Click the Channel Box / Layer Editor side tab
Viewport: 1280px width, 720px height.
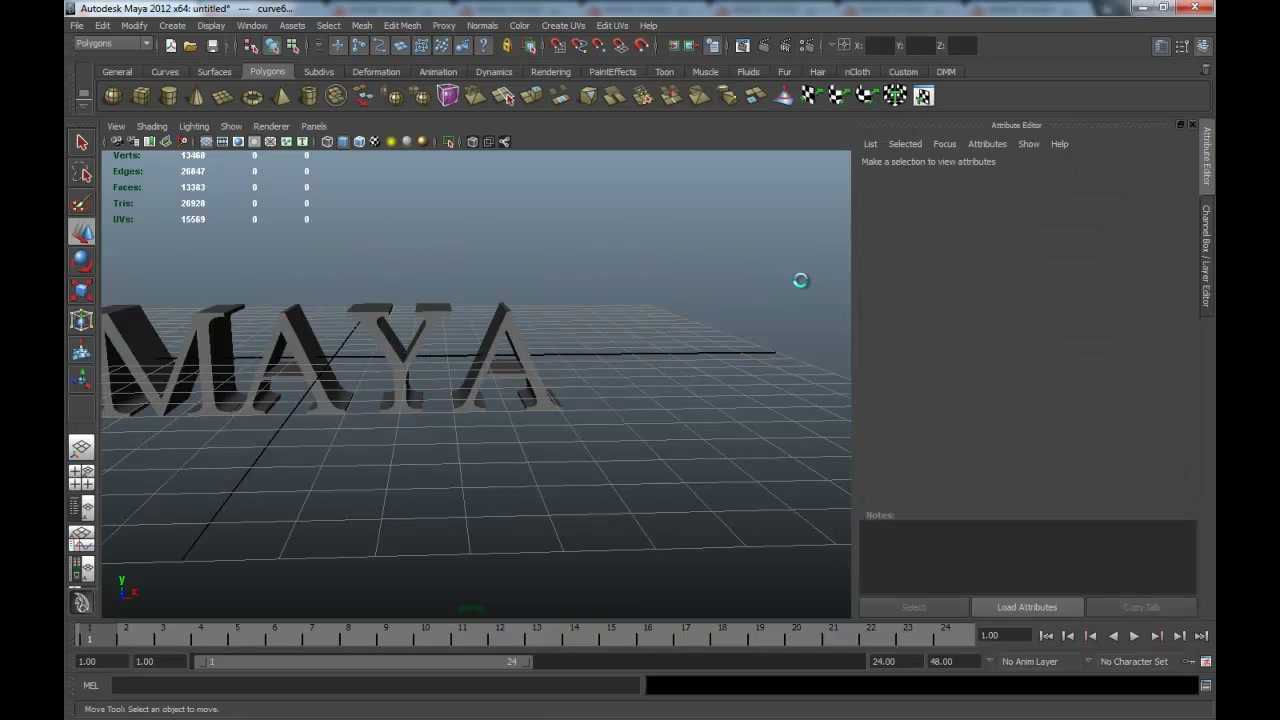(1206, 256)
